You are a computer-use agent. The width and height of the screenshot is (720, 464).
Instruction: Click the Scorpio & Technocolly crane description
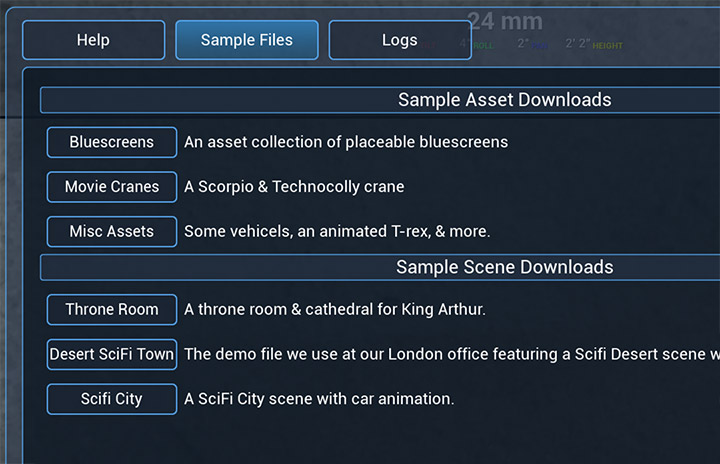click(x=294, y=187)
